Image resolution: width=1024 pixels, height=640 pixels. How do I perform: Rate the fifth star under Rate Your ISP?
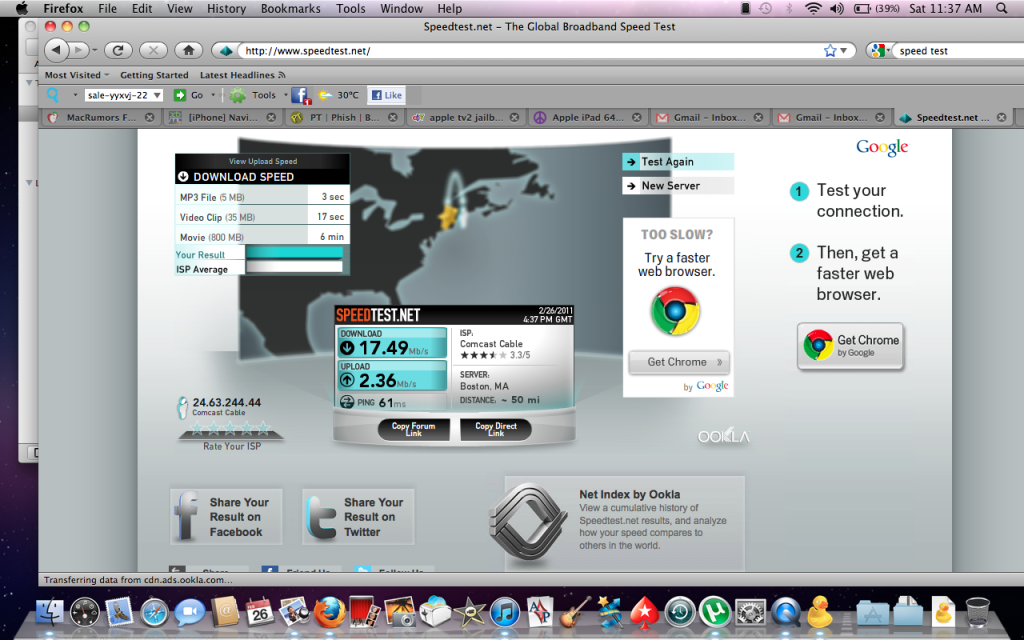tap(263, 428)
